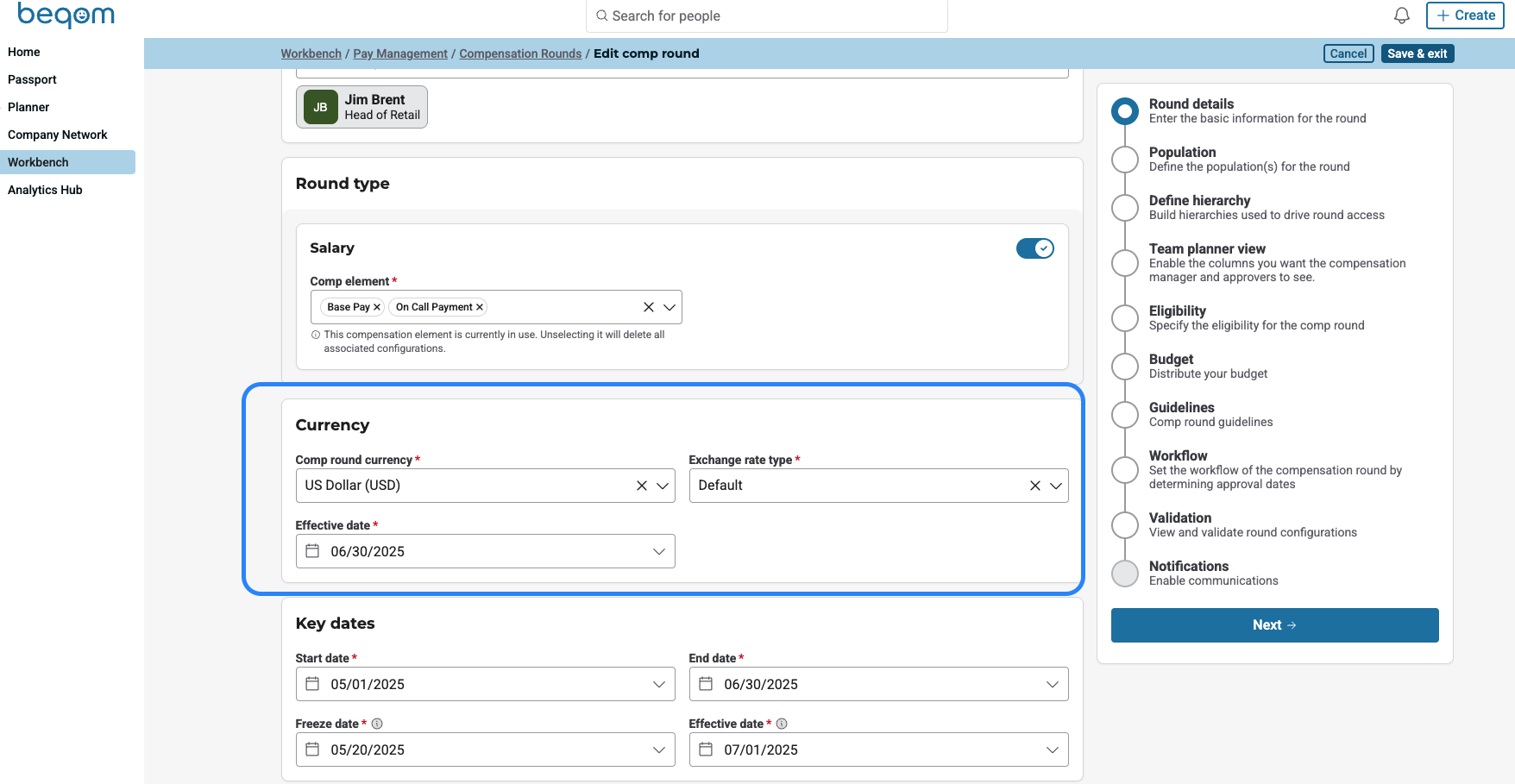Image resolution: width=1515 pixels, height=784 pixels.
Task: Click the Key dates Effective date info icon
Action: (782, 724)
